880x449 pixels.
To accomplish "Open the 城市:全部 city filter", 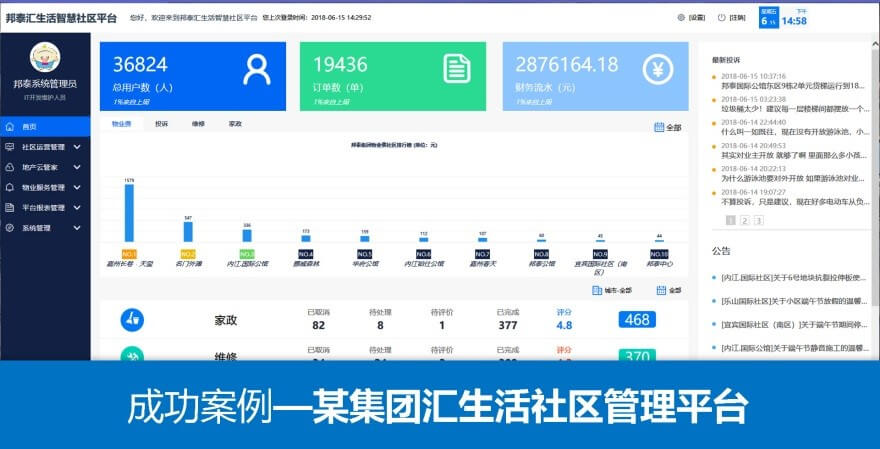I will coord(612,290).
